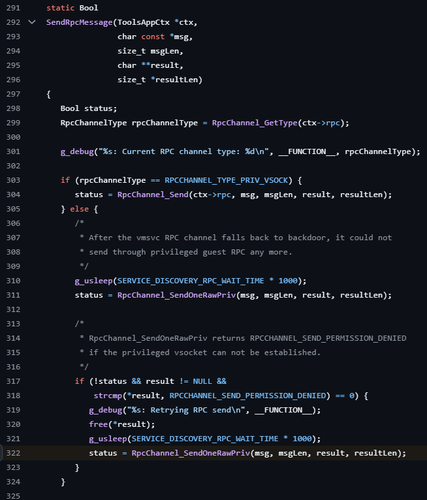Screen dimensions: 427x500
Task: Click ToolsAppCtx parameter type on line 292
Action: 143,22
